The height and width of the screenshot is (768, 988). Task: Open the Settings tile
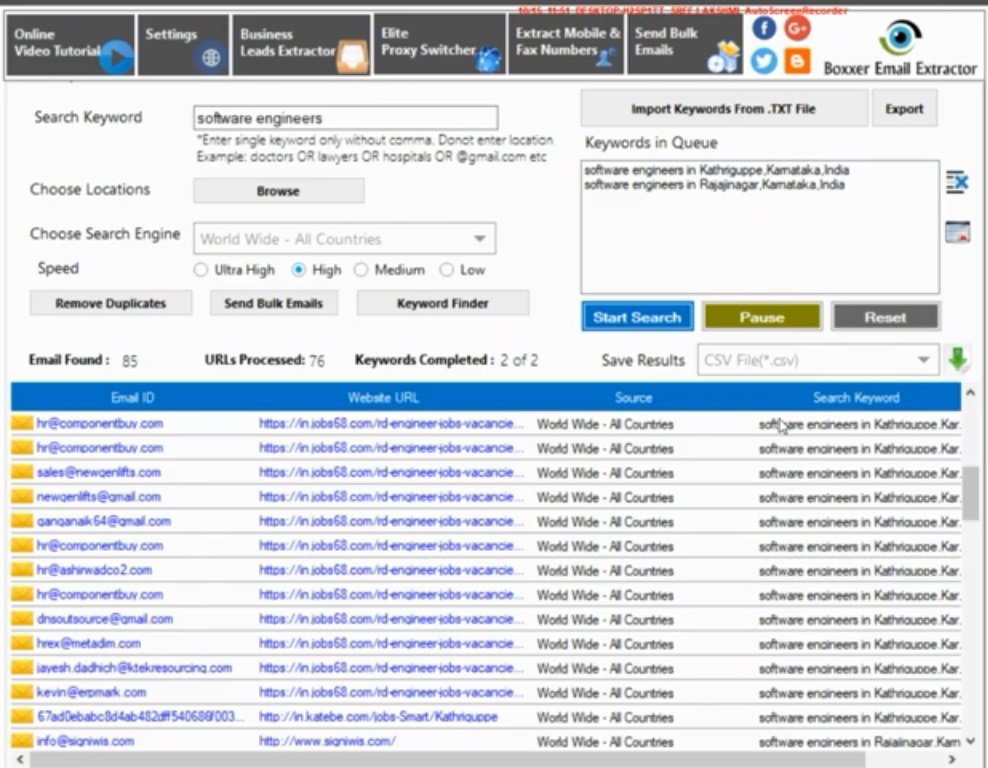pos(183,45)
